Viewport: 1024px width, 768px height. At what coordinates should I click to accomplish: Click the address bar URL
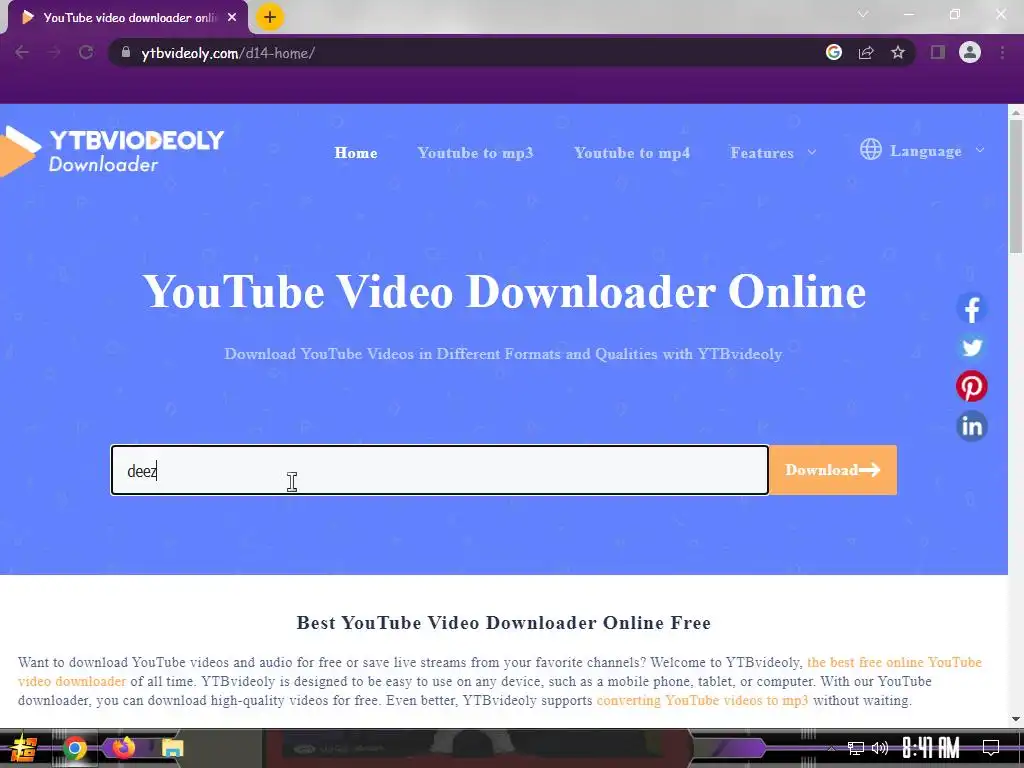point(228,53)
